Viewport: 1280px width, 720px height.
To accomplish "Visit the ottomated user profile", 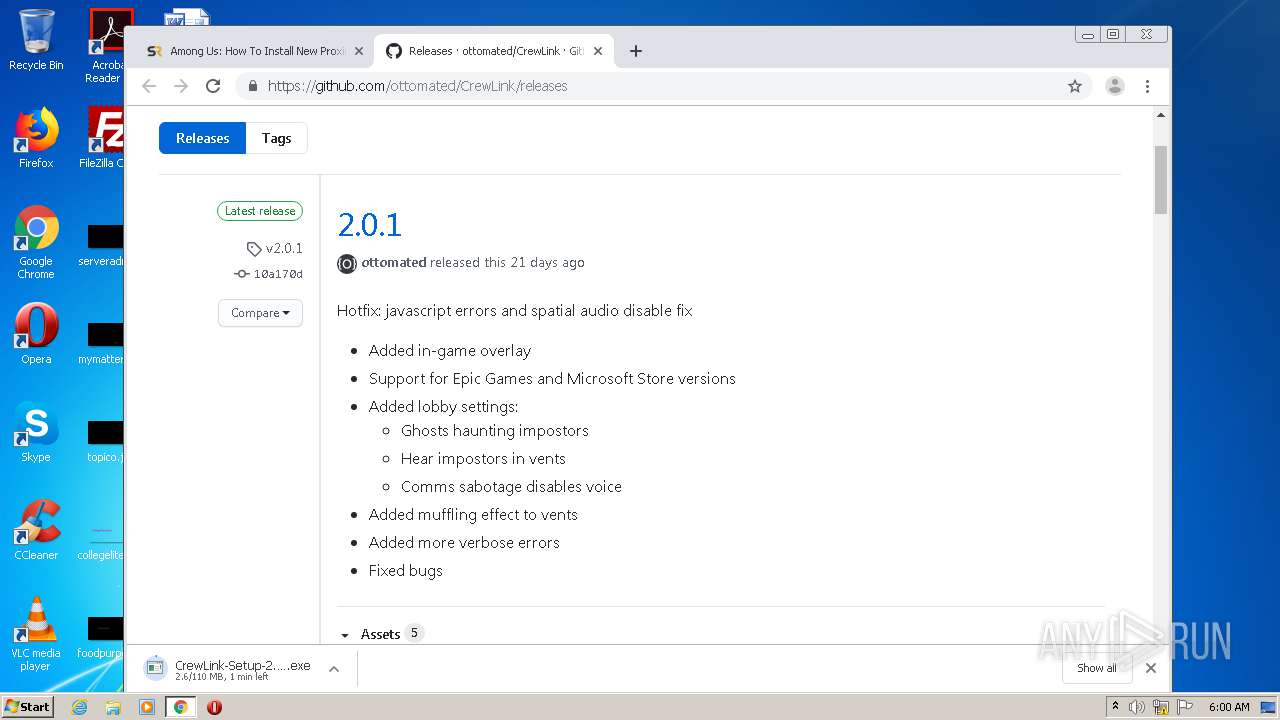I will point(393,262).
